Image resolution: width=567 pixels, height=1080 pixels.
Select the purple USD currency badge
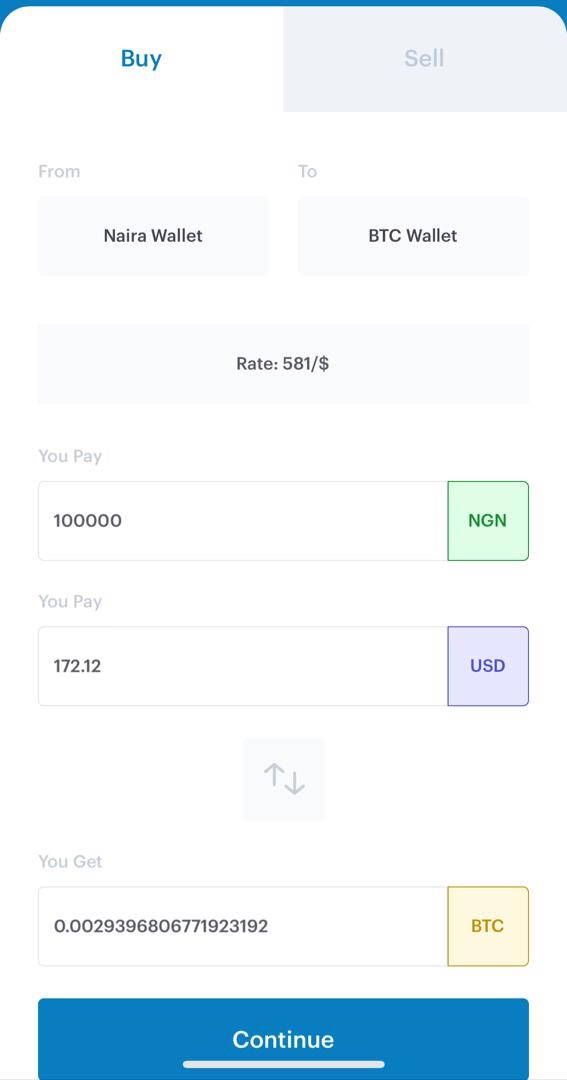[x=488, y=666]
